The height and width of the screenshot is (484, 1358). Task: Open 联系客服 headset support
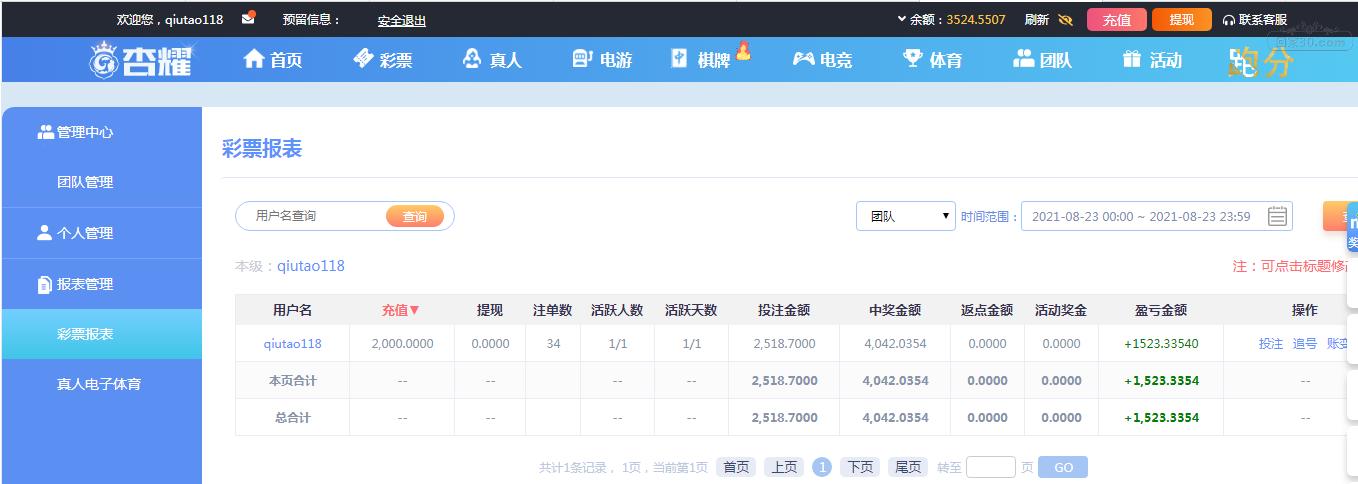click(1255, 19)
